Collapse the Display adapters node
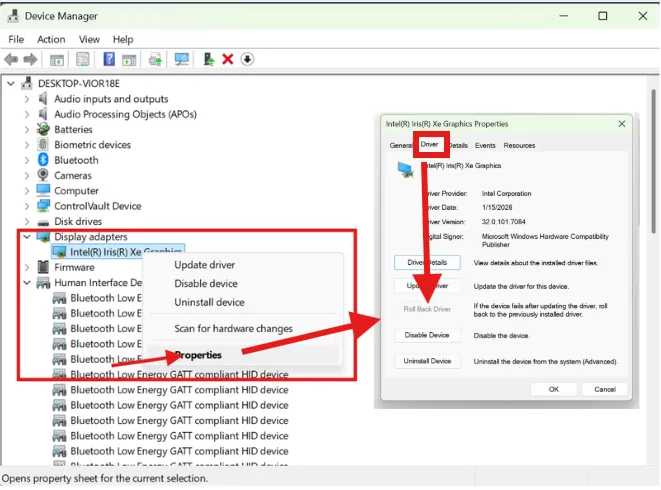 (x=27, y=237)
